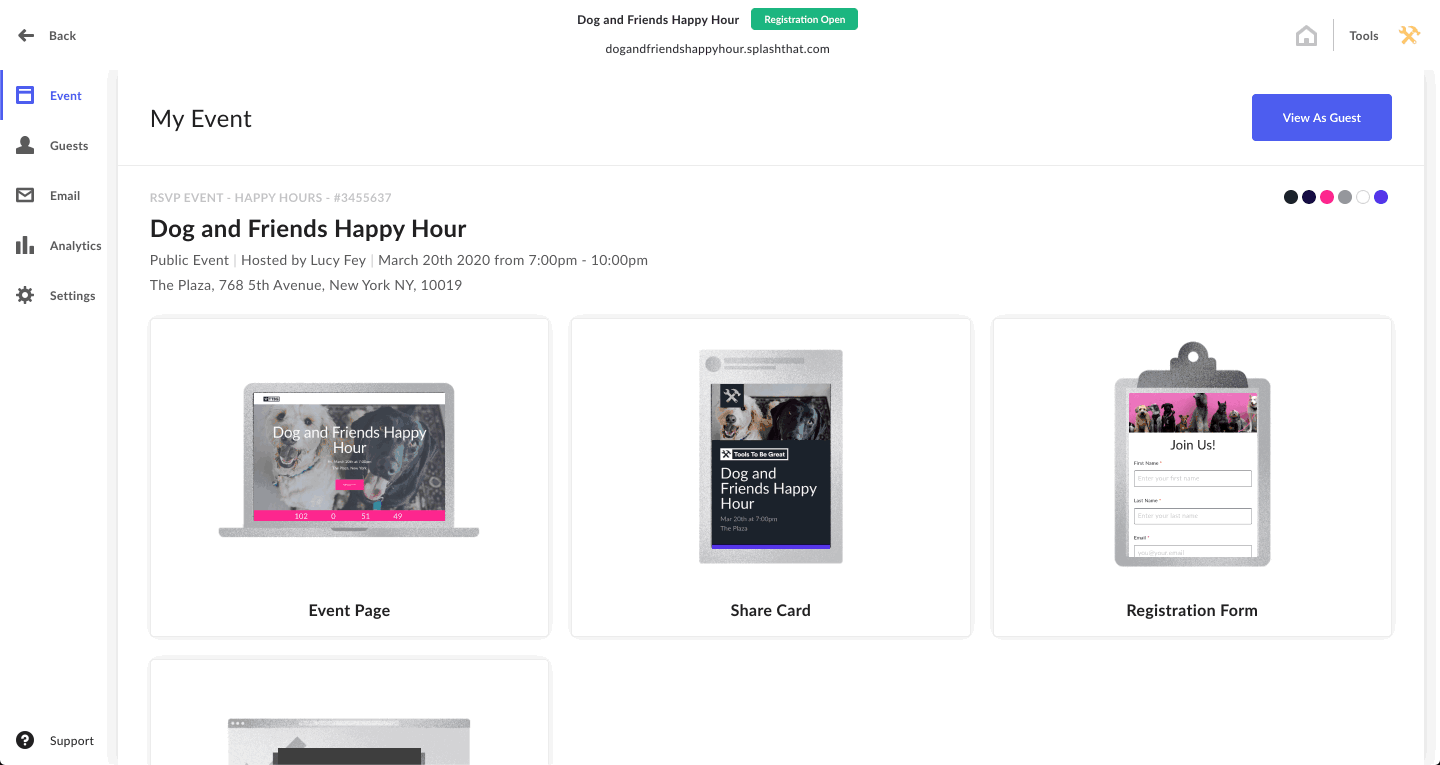Click the Tools label in header
Image resolution: width=1440 pixels, height=765 pixels.
click(x=1364, y=36)
